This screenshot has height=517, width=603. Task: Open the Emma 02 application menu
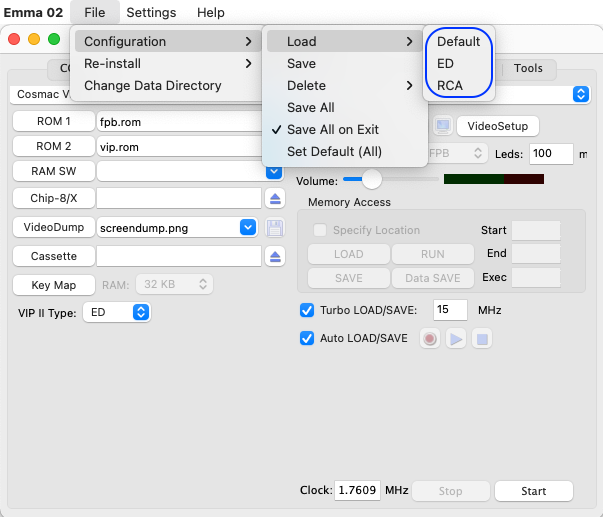click(x=33, y=12)
